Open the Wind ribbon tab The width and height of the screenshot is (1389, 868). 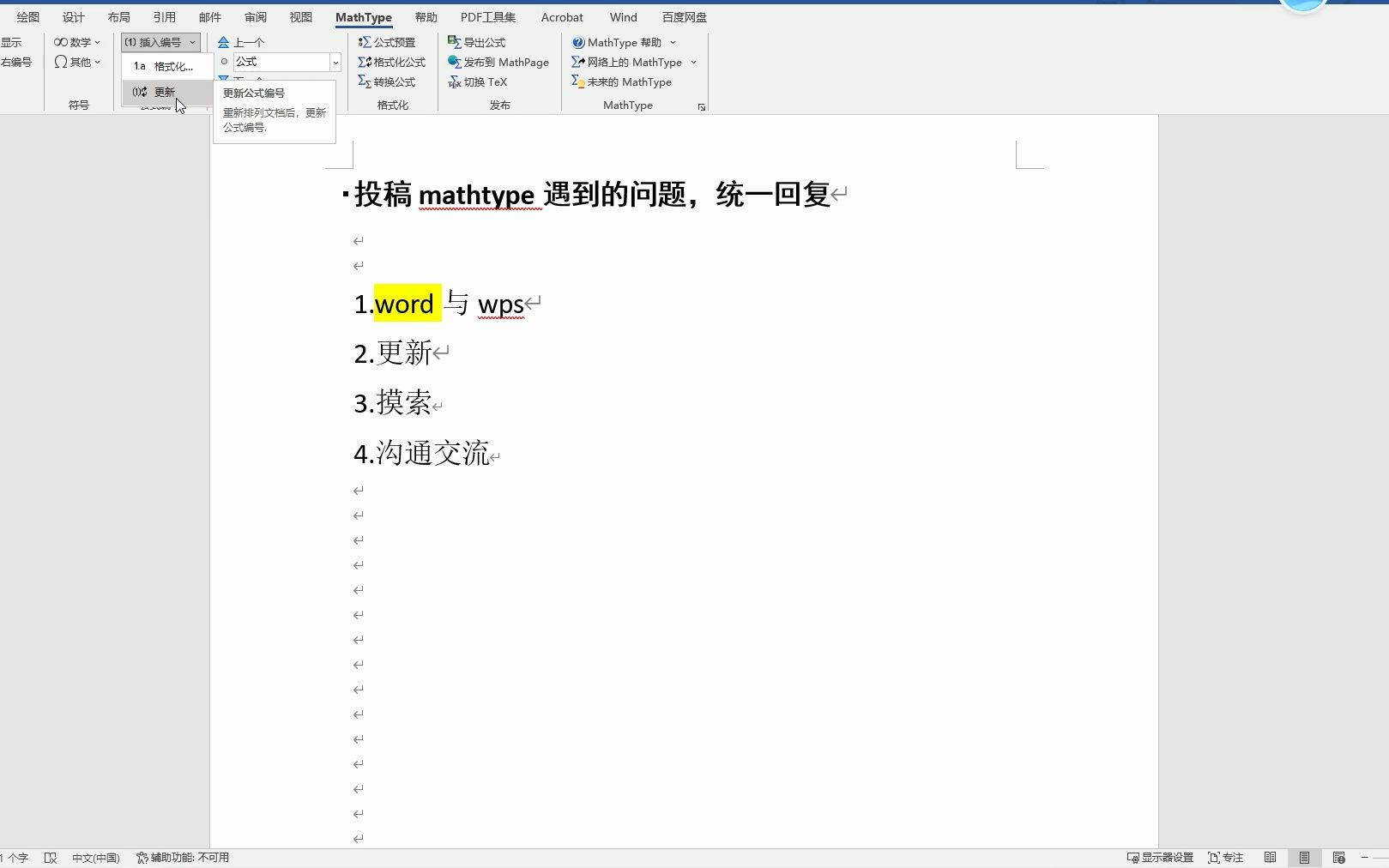624,17
